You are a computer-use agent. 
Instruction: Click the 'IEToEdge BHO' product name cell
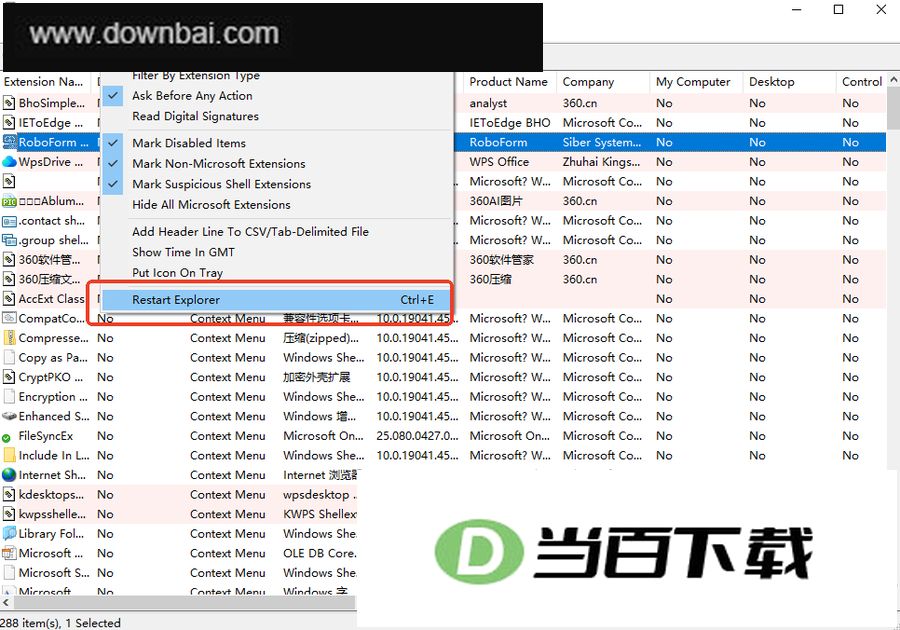(510, 123)
